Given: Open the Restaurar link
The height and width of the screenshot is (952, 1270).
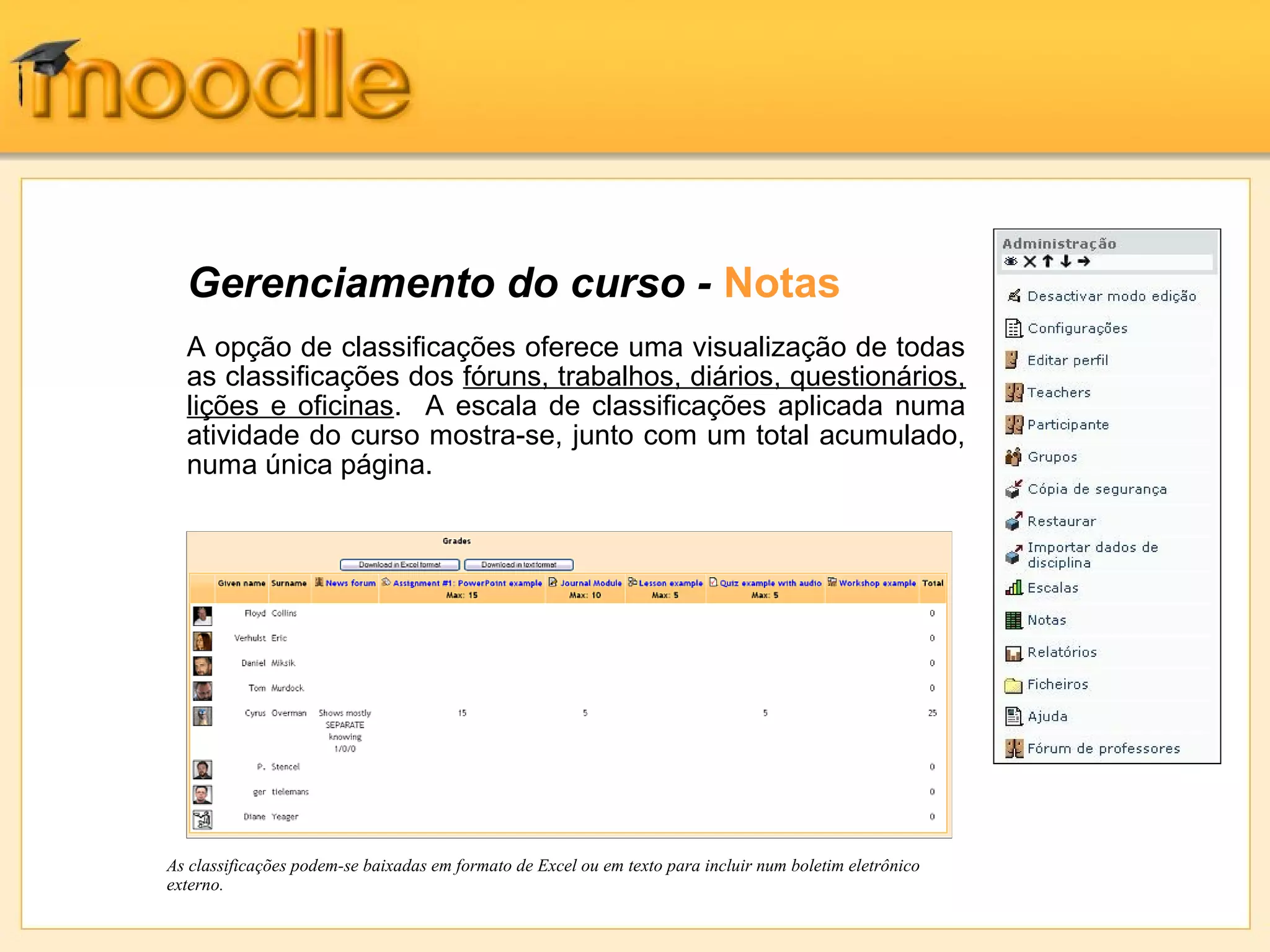Looking at the screenshot, I should click(x=1062, y=521).
